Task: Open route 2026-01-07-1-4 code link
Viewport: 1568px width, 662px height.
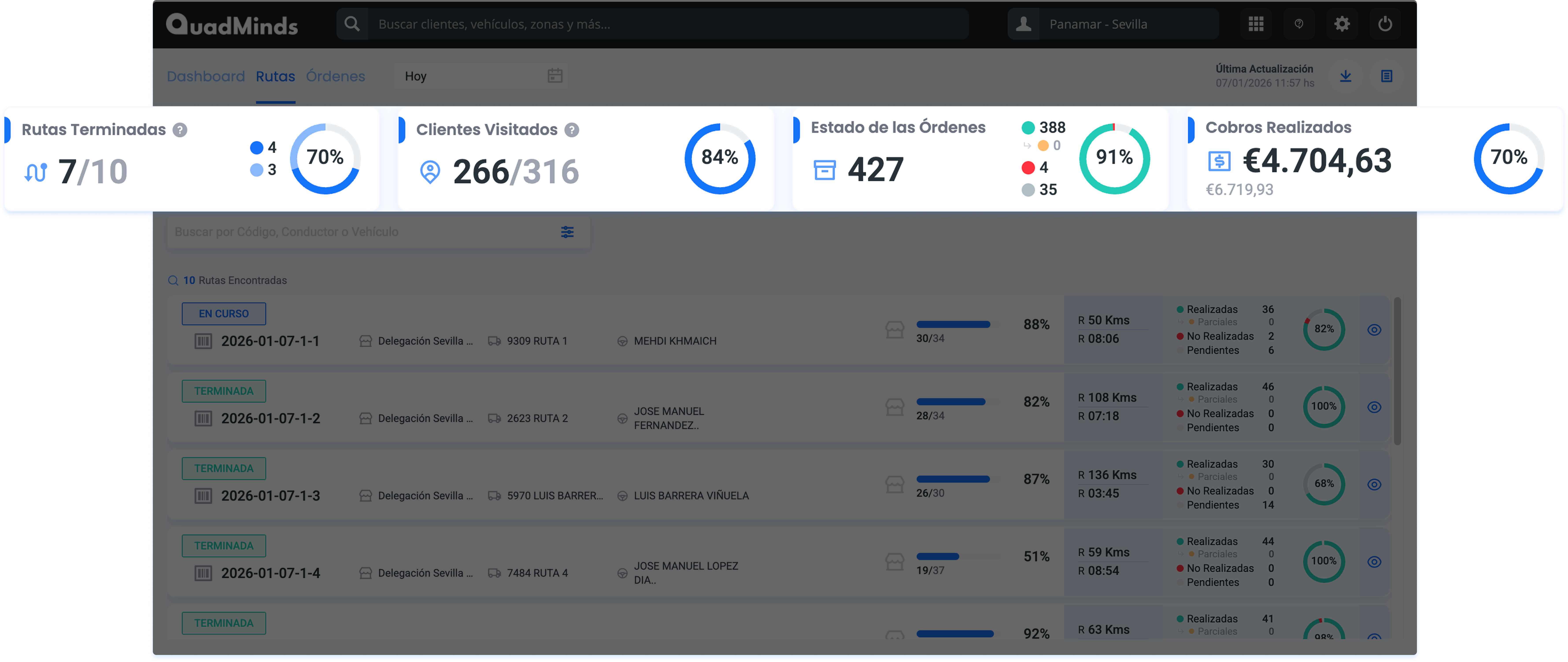Action: [270, 573]
